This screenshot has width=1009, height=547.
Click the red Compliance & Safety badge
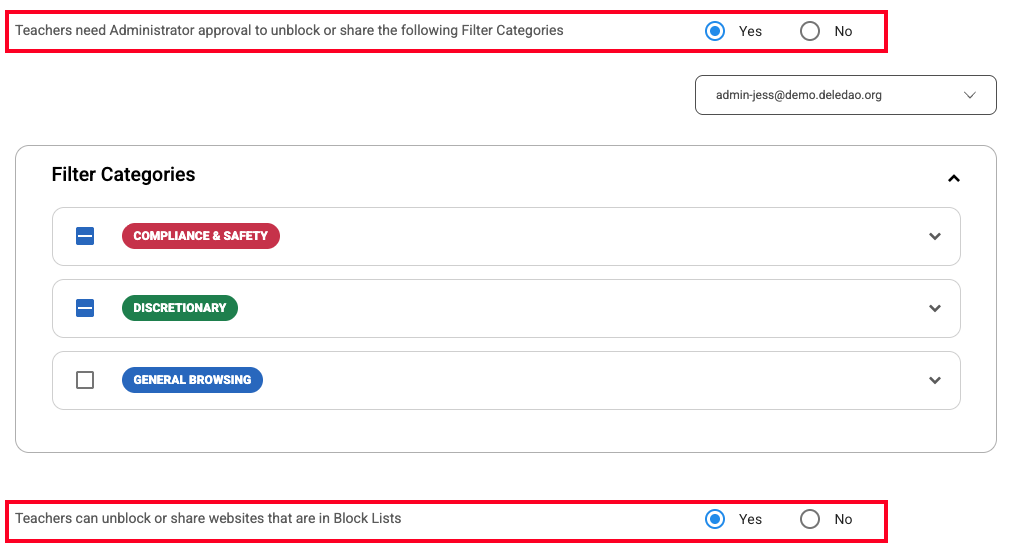[x=201, y=236]
